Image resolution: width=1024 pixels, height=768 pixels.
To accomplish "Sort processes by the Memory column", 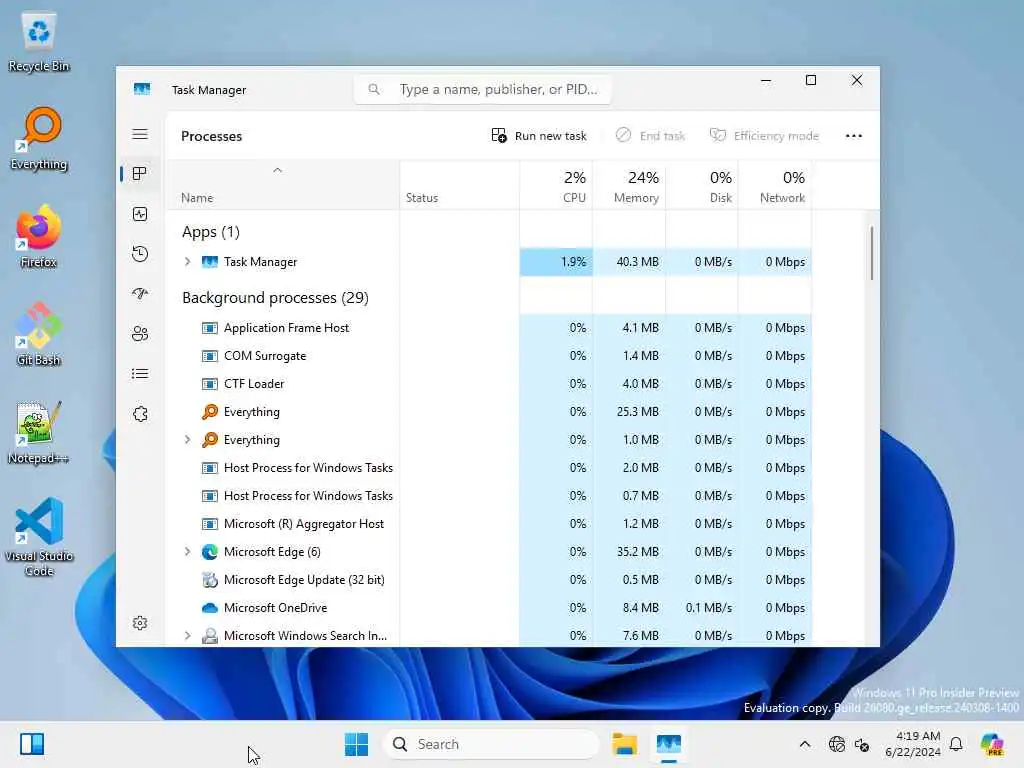I will pyautogui.click(x=629, y=187).
